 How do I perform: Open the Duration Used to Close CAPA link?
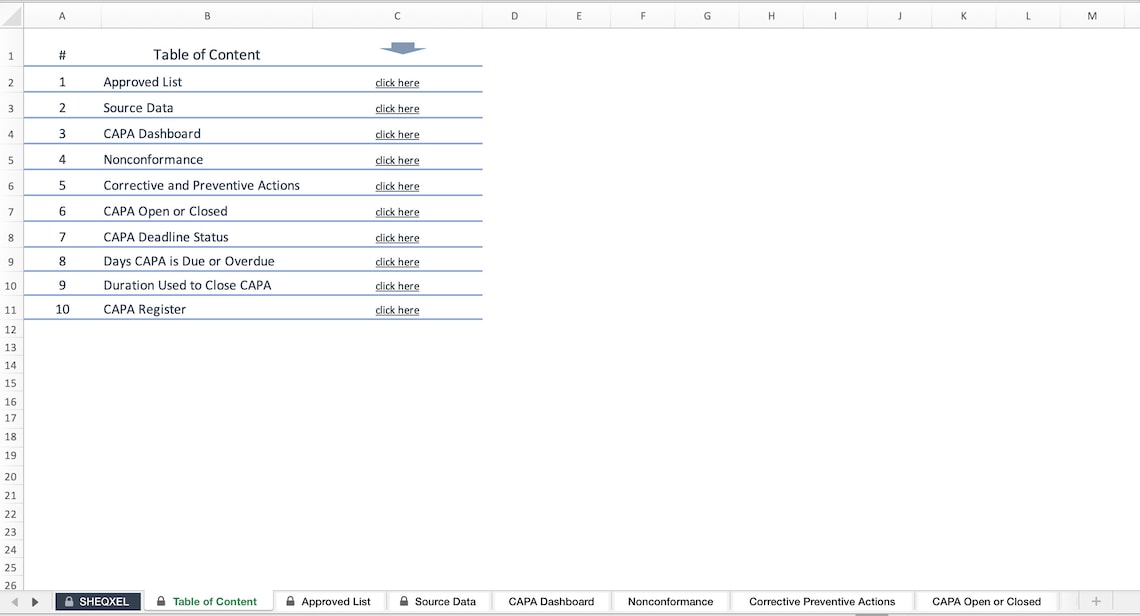[x=397, y=285]
